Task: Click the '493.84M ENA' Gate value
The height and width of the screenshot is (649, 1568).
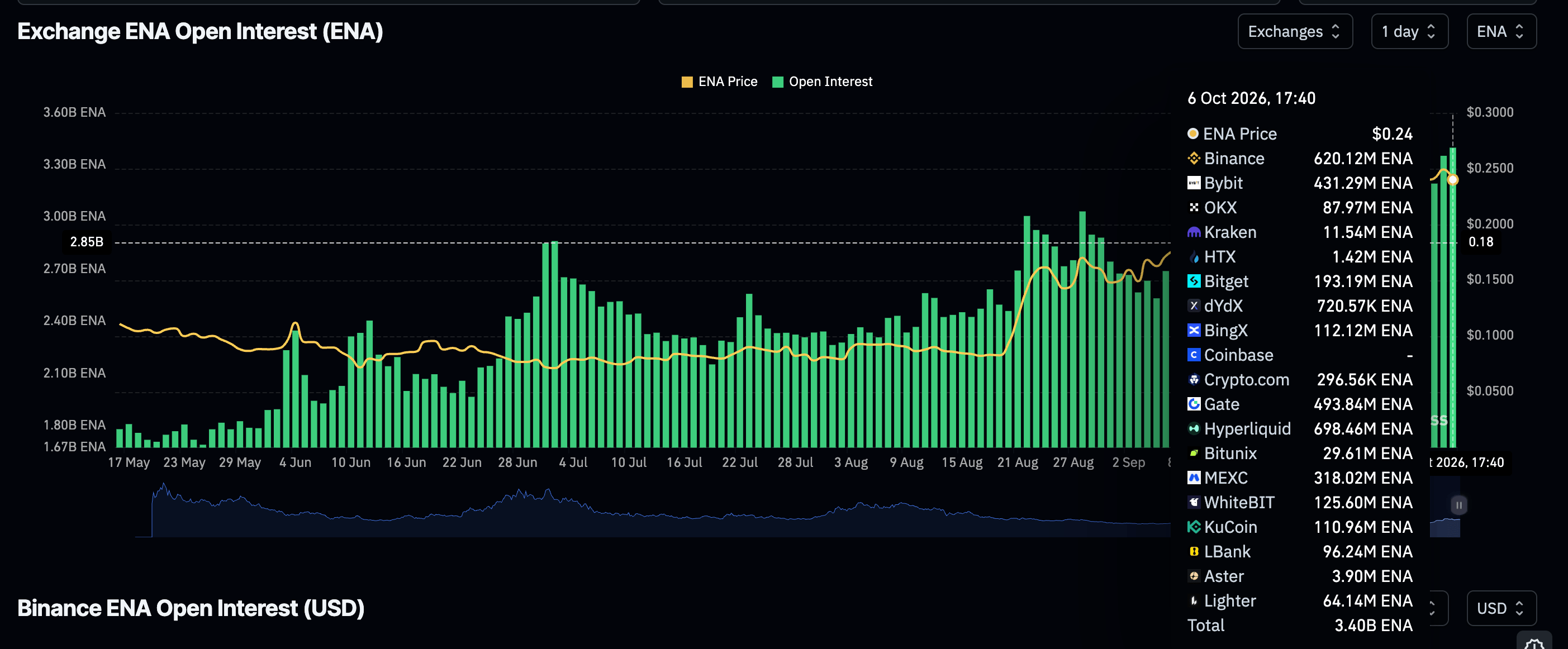Action: pyautogui.click(x=1363, y=404)
